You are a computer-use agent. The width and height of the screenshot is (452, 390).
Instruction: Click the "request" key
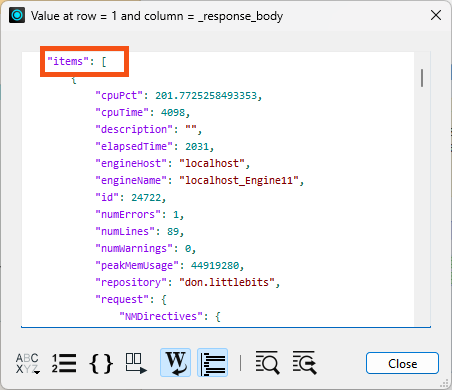tap(122, 300)
